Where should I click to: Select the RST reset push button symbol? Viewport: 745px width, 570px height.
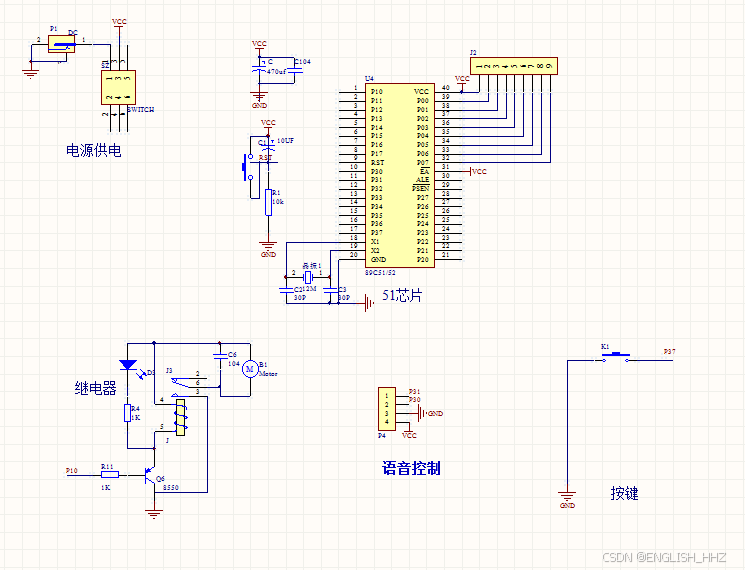pos(247,167)
